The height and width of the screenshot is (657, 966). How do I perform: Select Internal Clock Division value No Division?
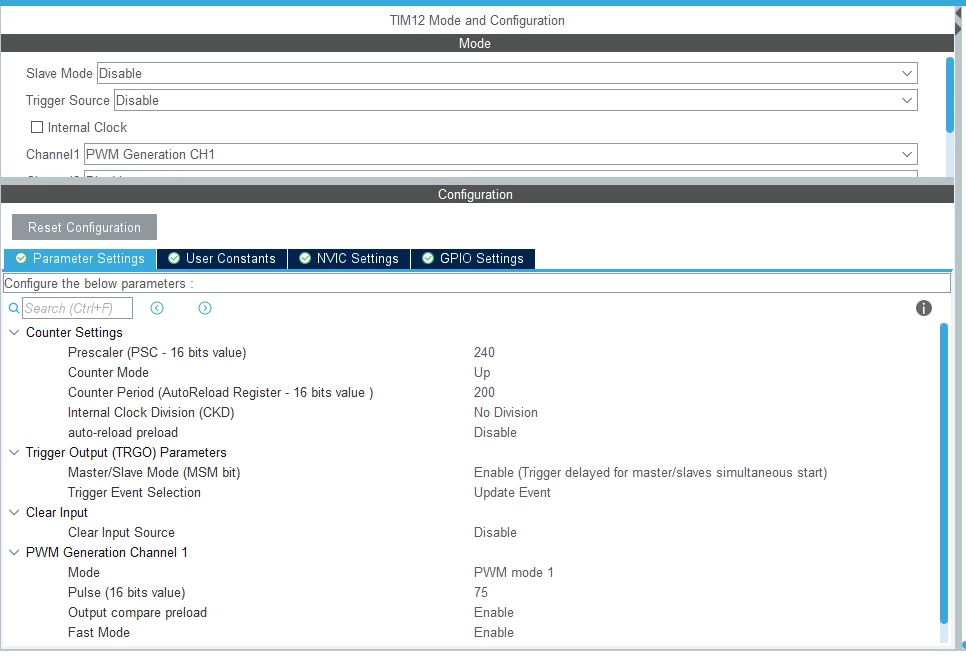coord(506,412)
